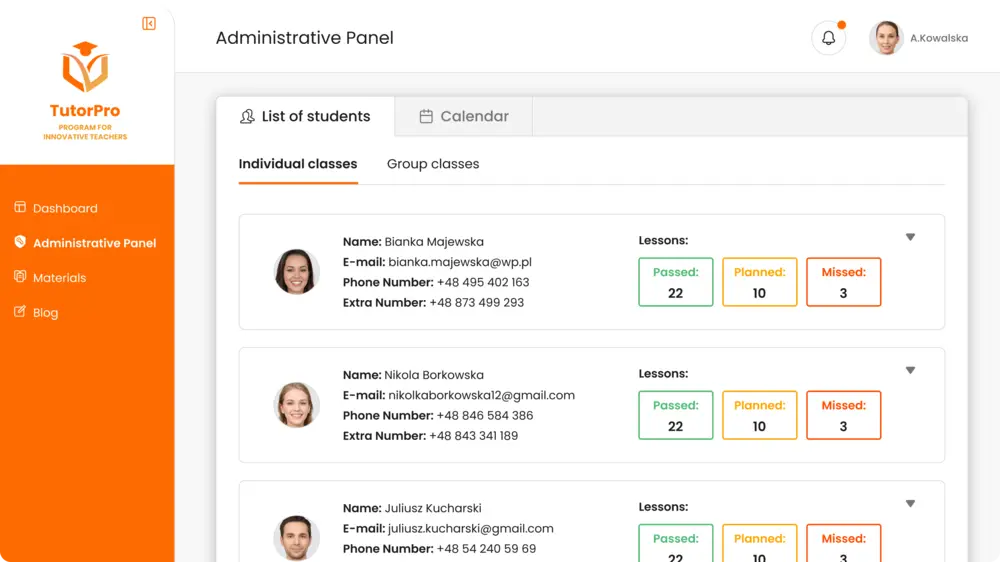
Task: Click Bianka Majewska's photo
Action: click(297, 272)
